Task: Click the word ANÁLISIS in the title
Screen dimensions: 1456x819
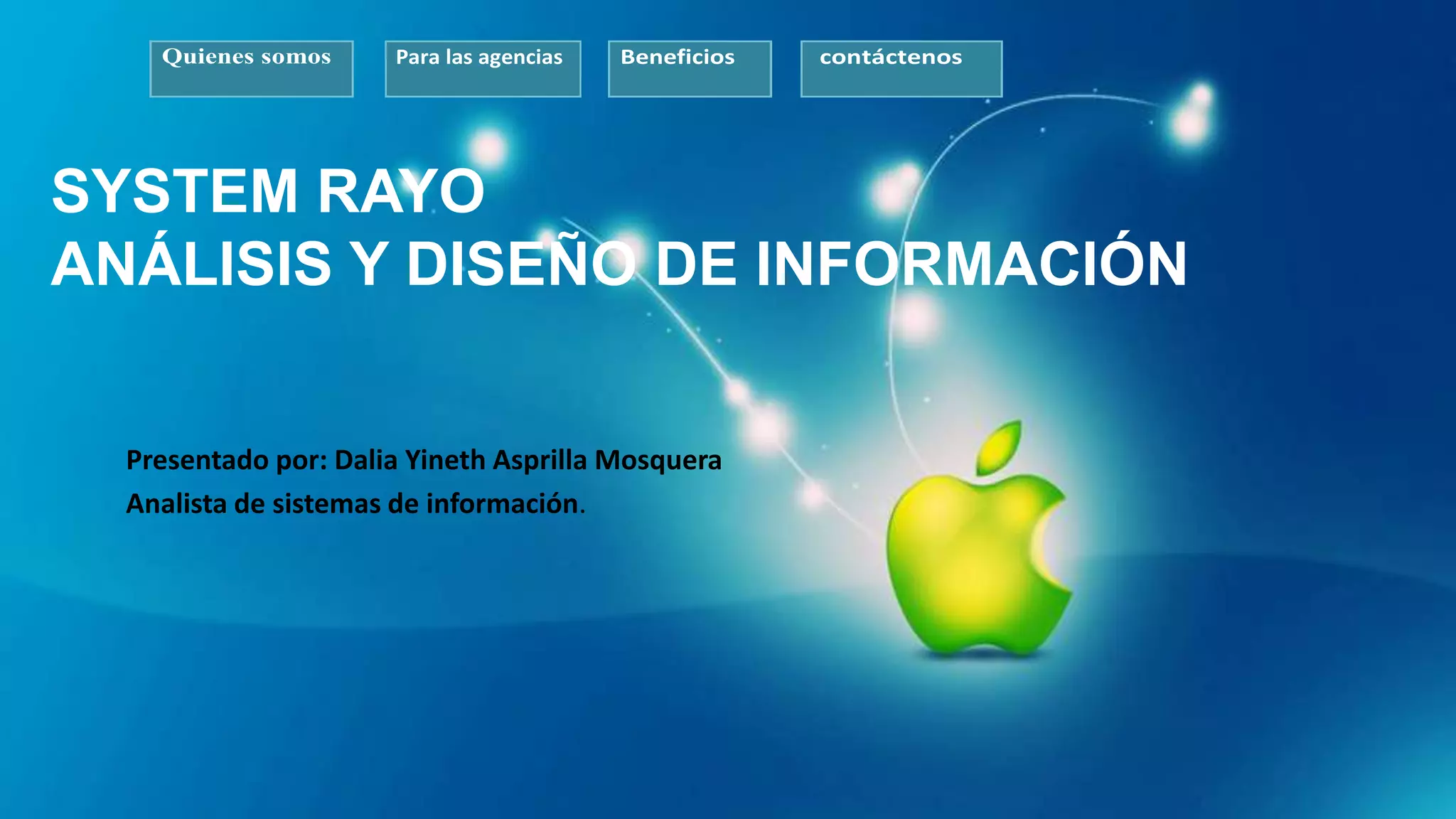Action: pyautogui.click(x=191, y=264)
